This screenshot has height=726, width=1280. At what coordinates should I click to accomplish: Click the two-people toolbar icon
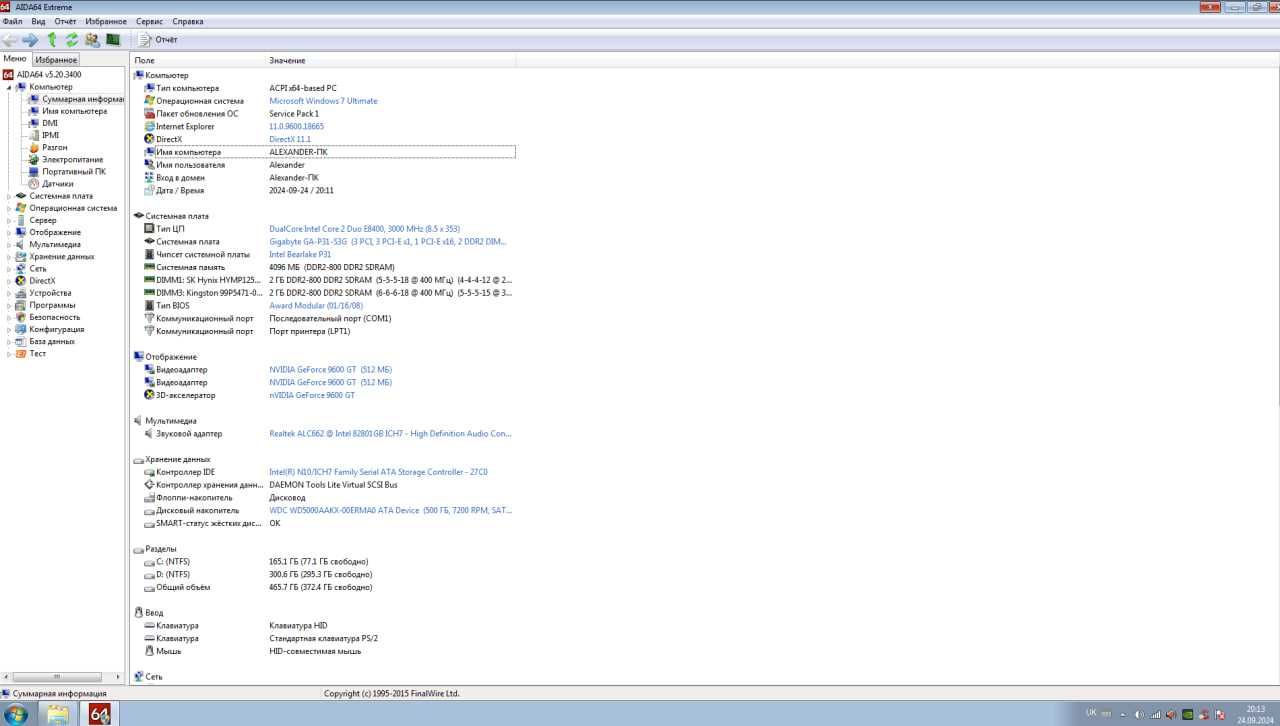coord(92,40)
